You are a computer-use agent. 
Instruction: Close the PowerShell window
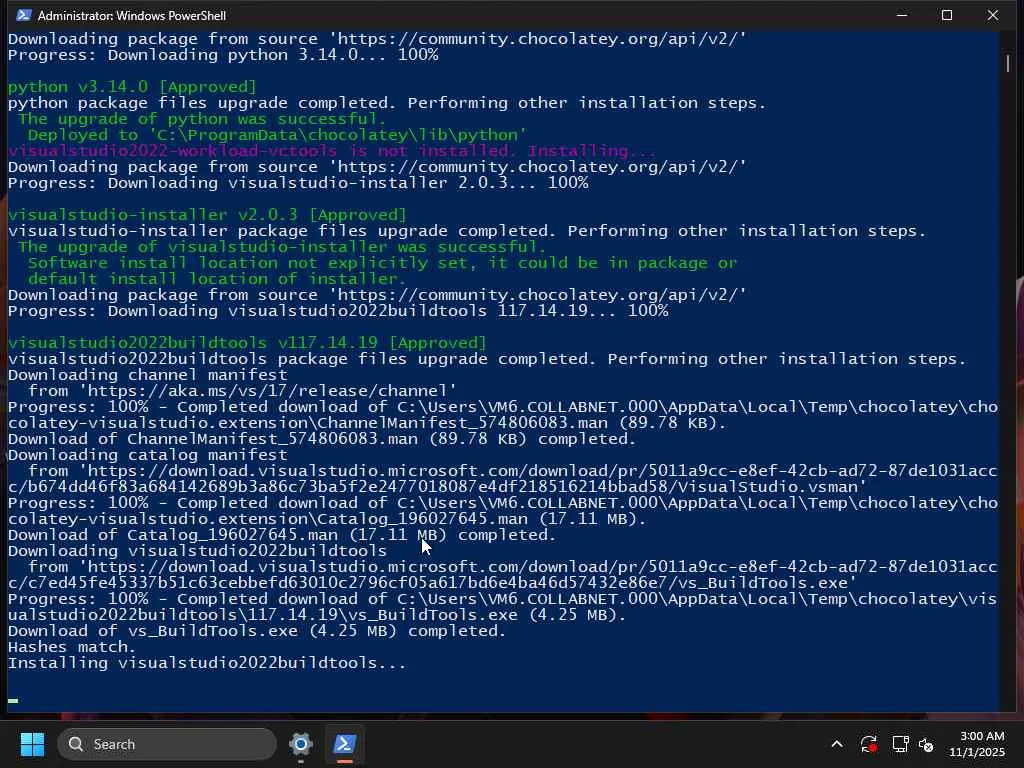click(993, 15)
